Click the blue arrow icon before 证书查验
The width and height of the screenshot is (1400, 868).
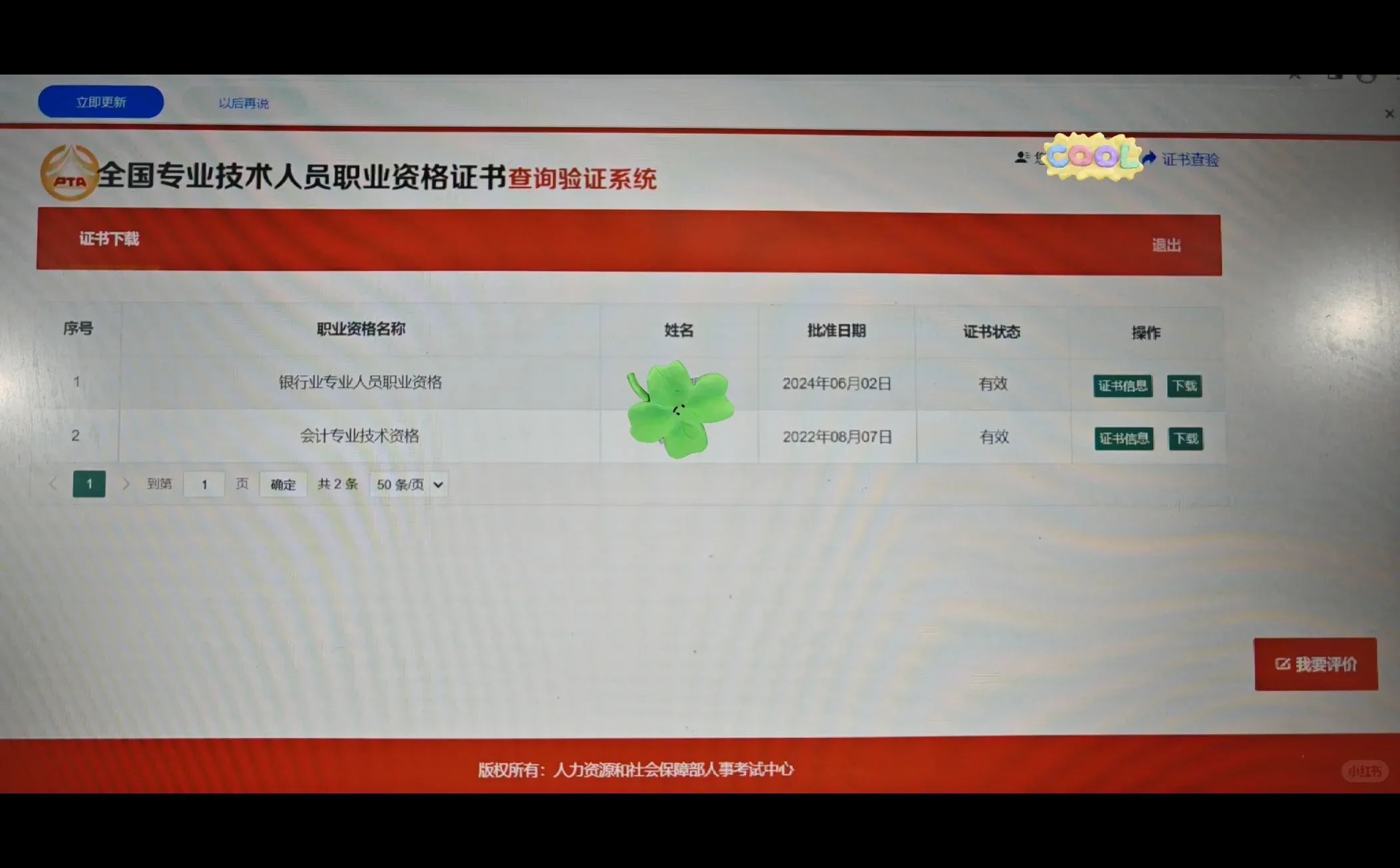[1149, 158]
